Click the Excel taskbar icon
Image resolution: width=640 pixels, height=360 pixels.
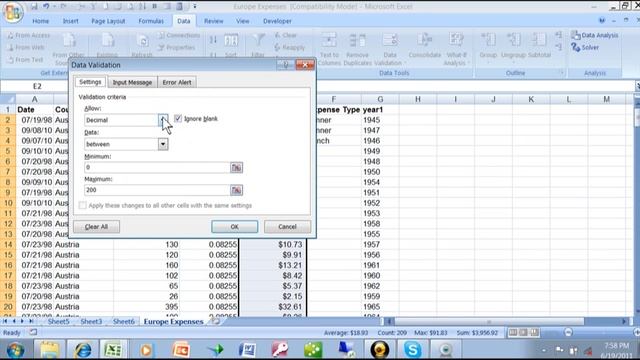pyautogui.click(x=113, y=350)
